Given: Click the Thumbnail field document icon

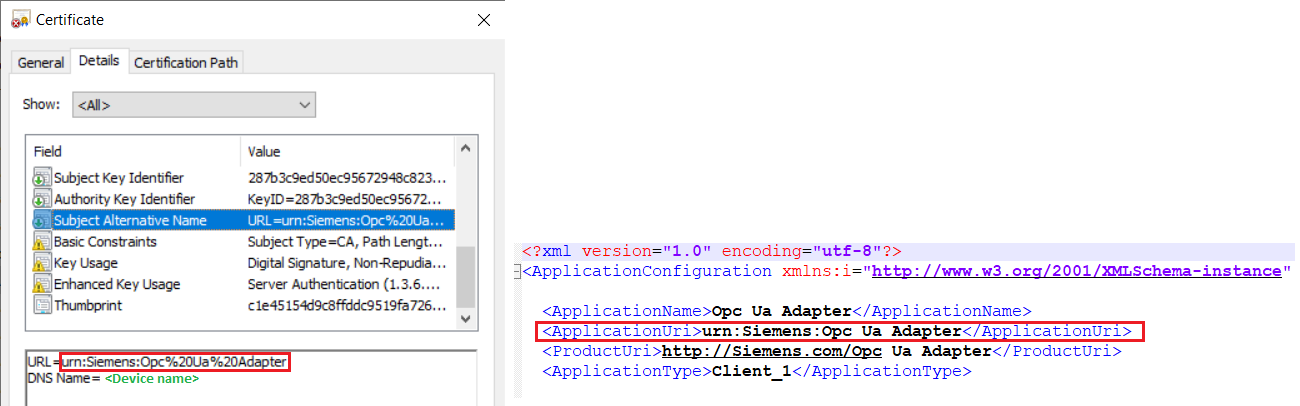Looking at the screenshot, I should 42,305.
